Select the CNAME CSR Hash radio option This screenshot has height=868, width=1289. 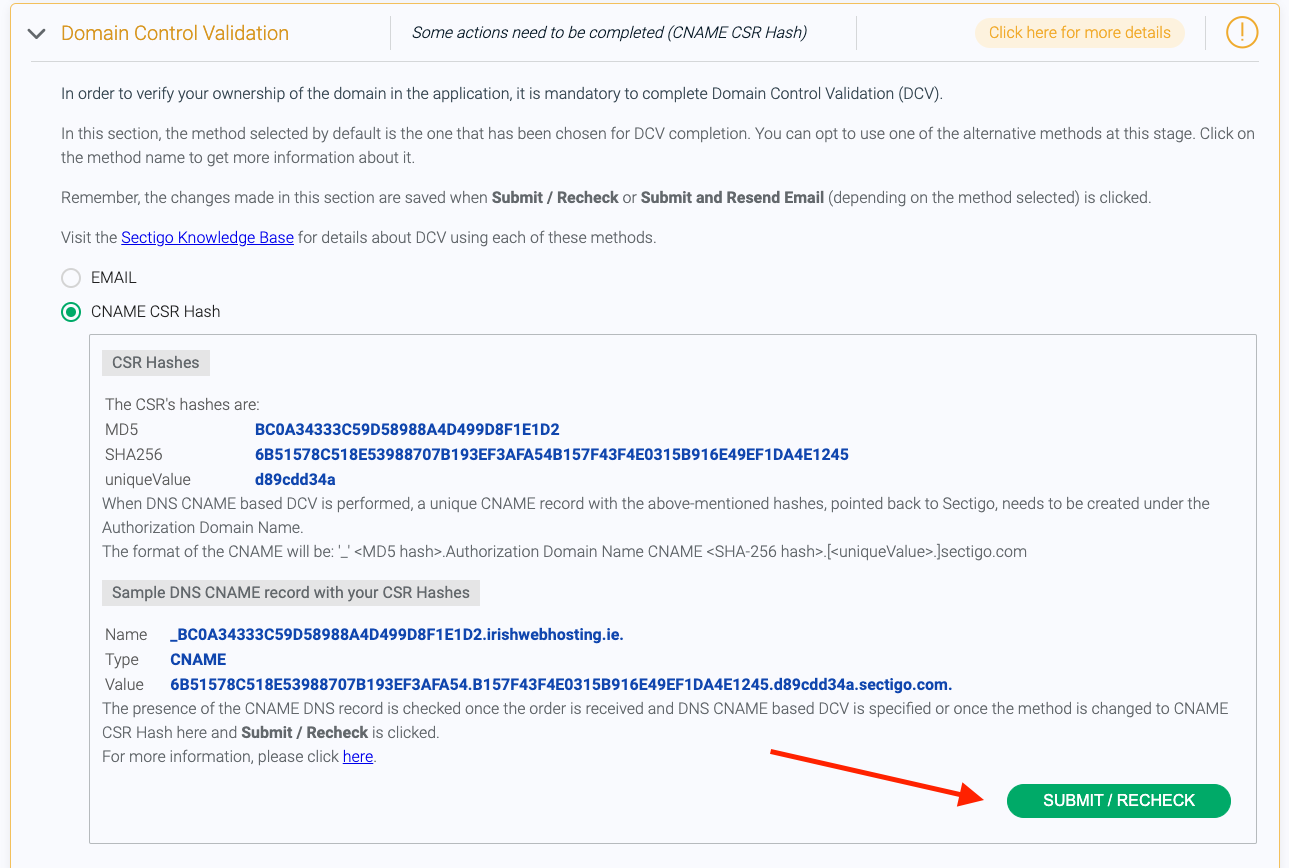pos(71,312)
